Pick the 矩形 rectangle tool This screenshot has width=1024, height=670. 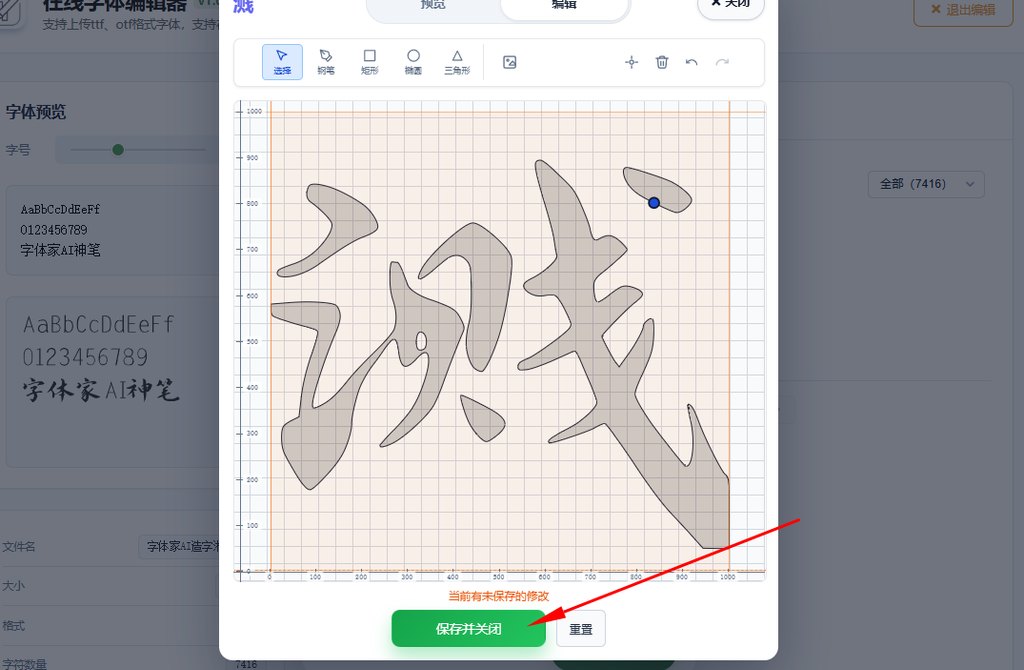pyautogui.click(x=369, y=61)
